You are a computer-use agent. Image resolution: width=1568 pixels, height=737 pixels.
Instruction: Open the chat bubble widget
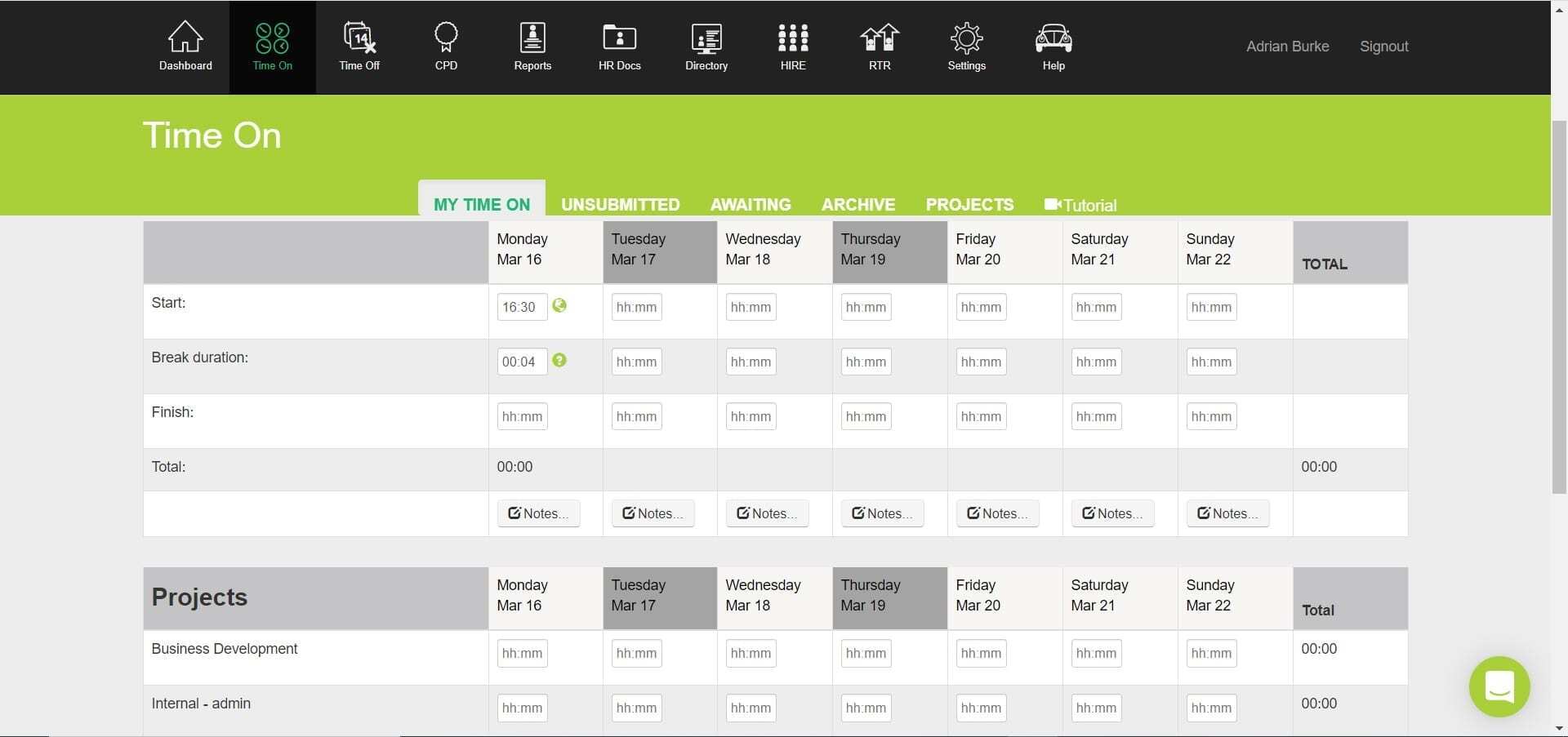1499,686
